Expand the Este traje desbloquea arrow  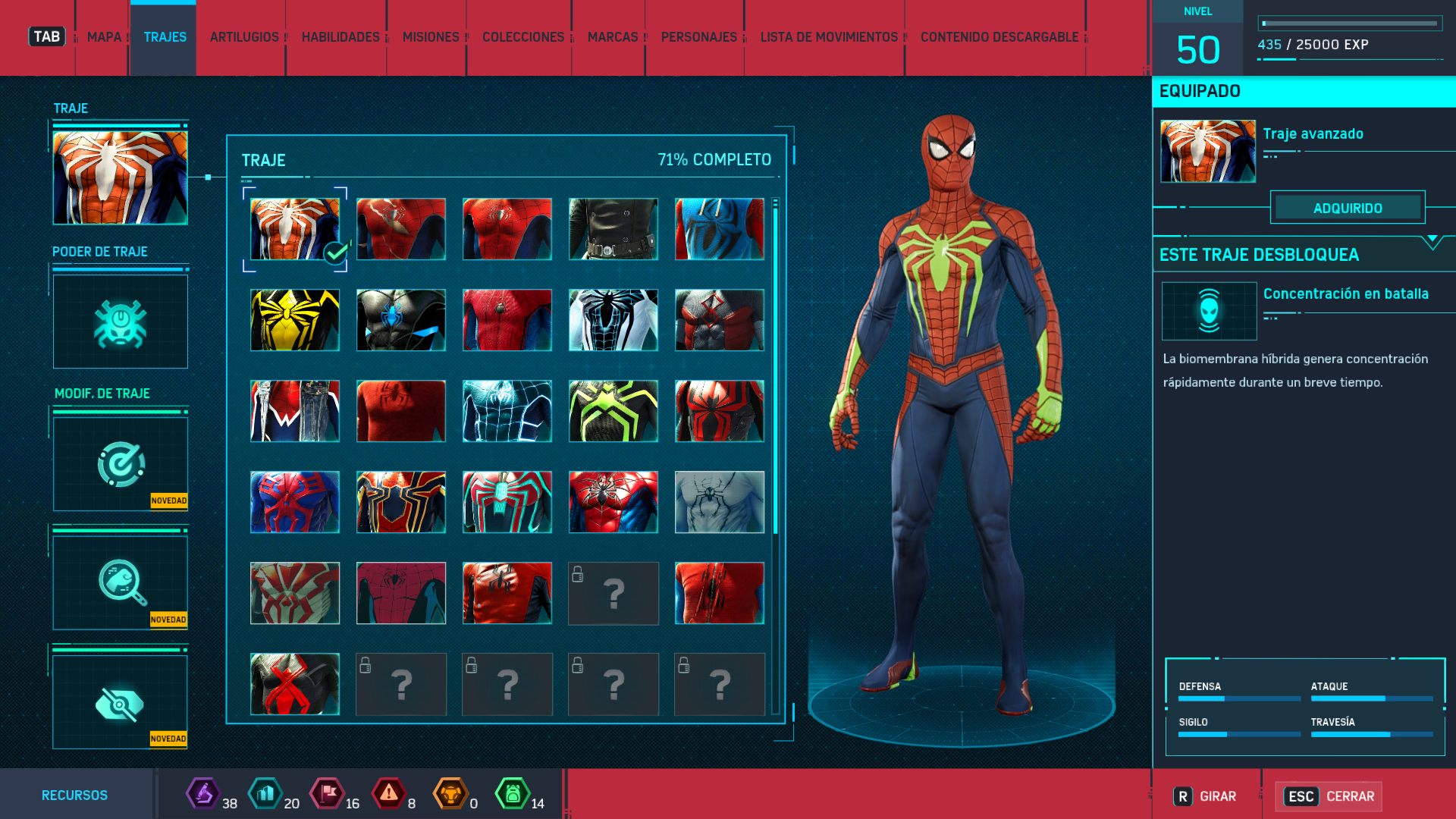[1432, 241]
